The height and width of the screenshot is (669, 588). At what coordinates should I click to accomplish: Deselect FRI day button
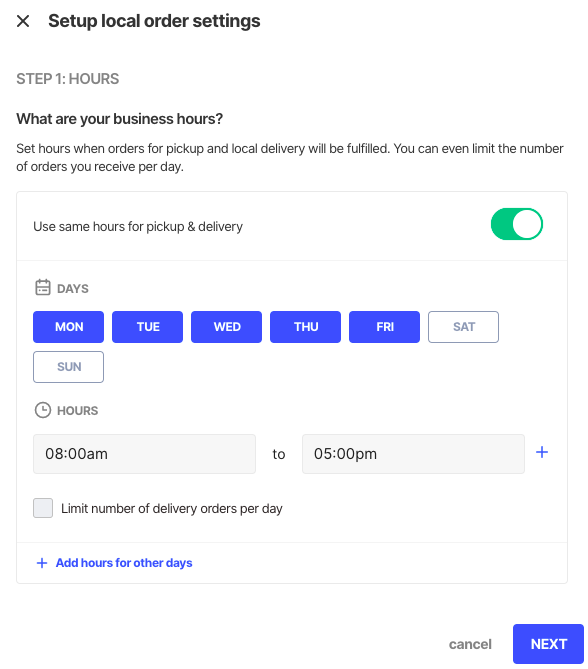384,327
